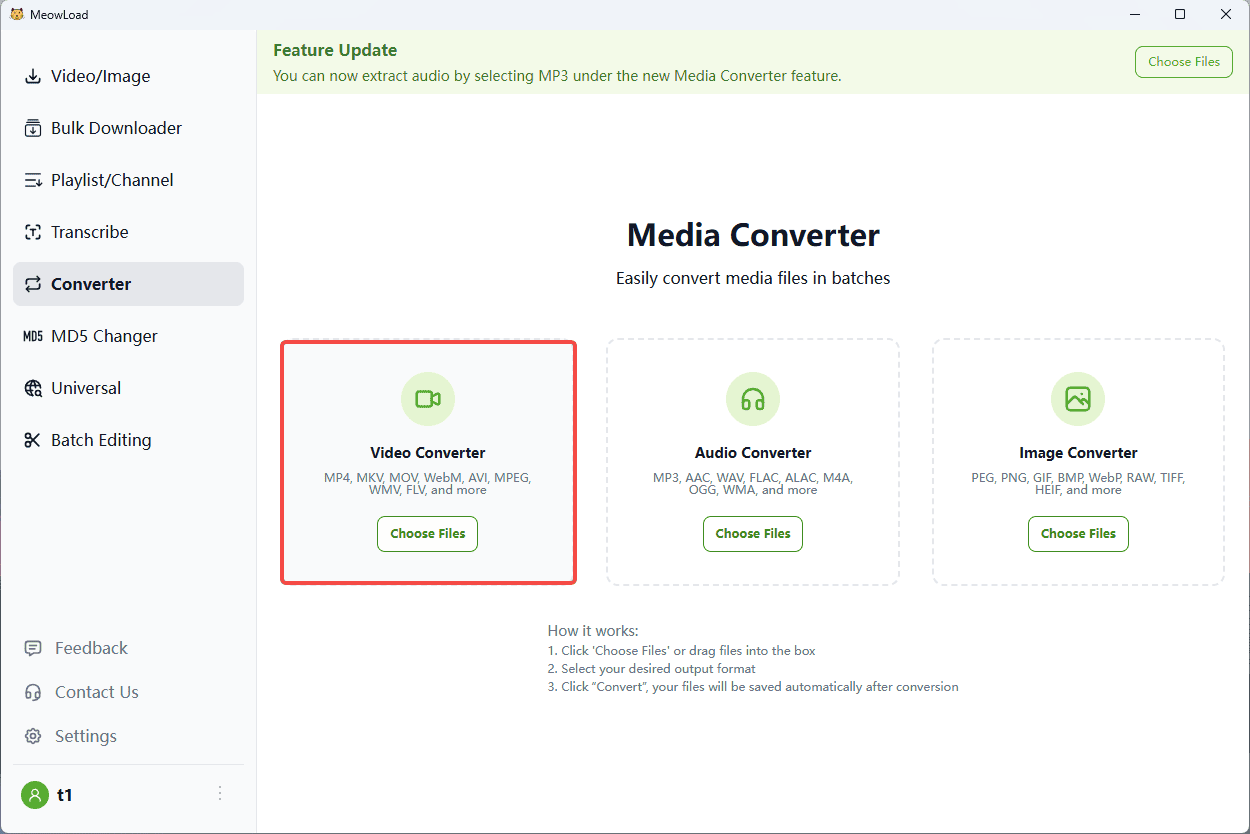Select the Transcribe icon in sidebar

point(33,233)
